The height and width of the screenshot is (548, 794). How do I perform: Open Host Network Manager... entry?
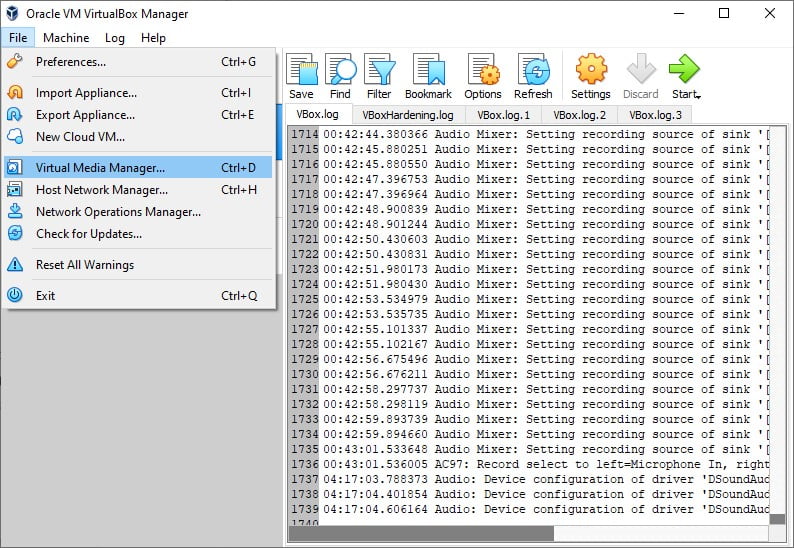coord(138,190)
